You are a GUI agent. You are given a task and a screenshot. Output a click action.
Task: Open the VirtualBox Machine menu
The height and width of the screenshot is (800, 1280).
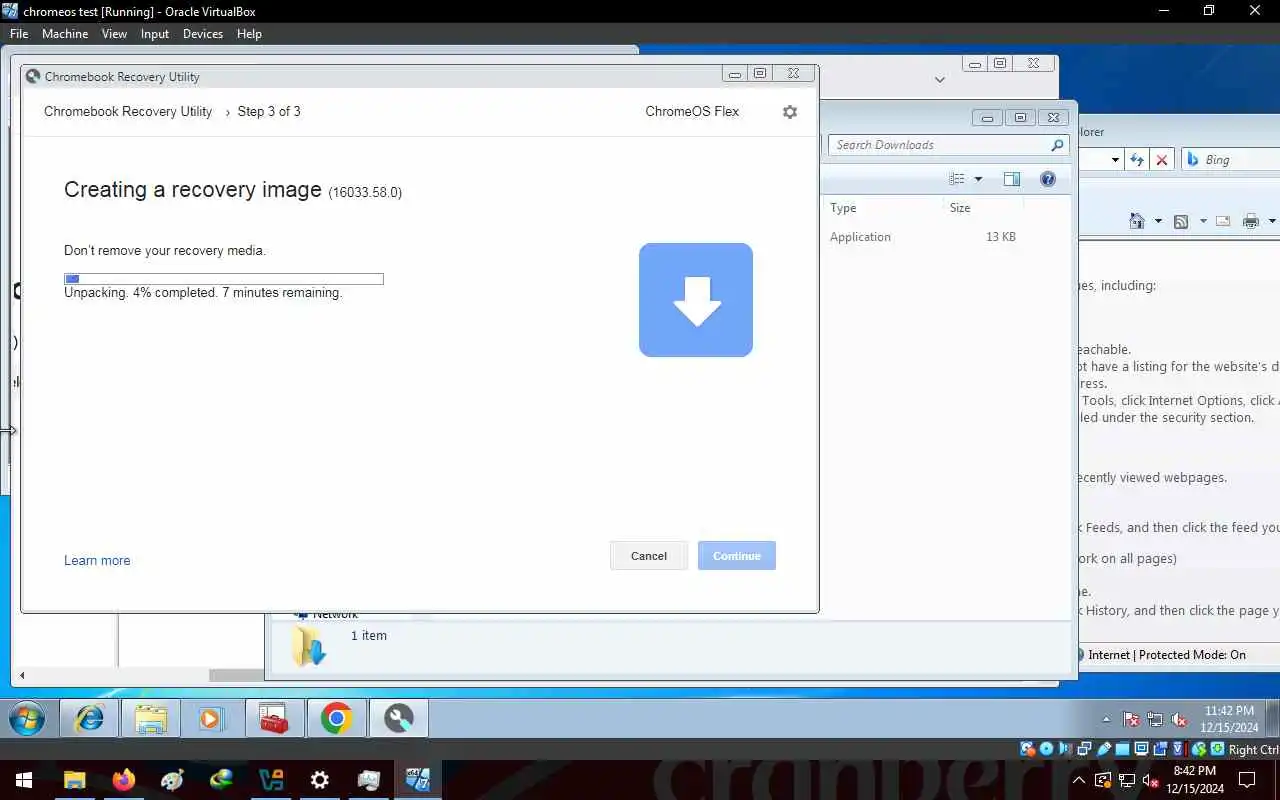click(x=65, y=34)
